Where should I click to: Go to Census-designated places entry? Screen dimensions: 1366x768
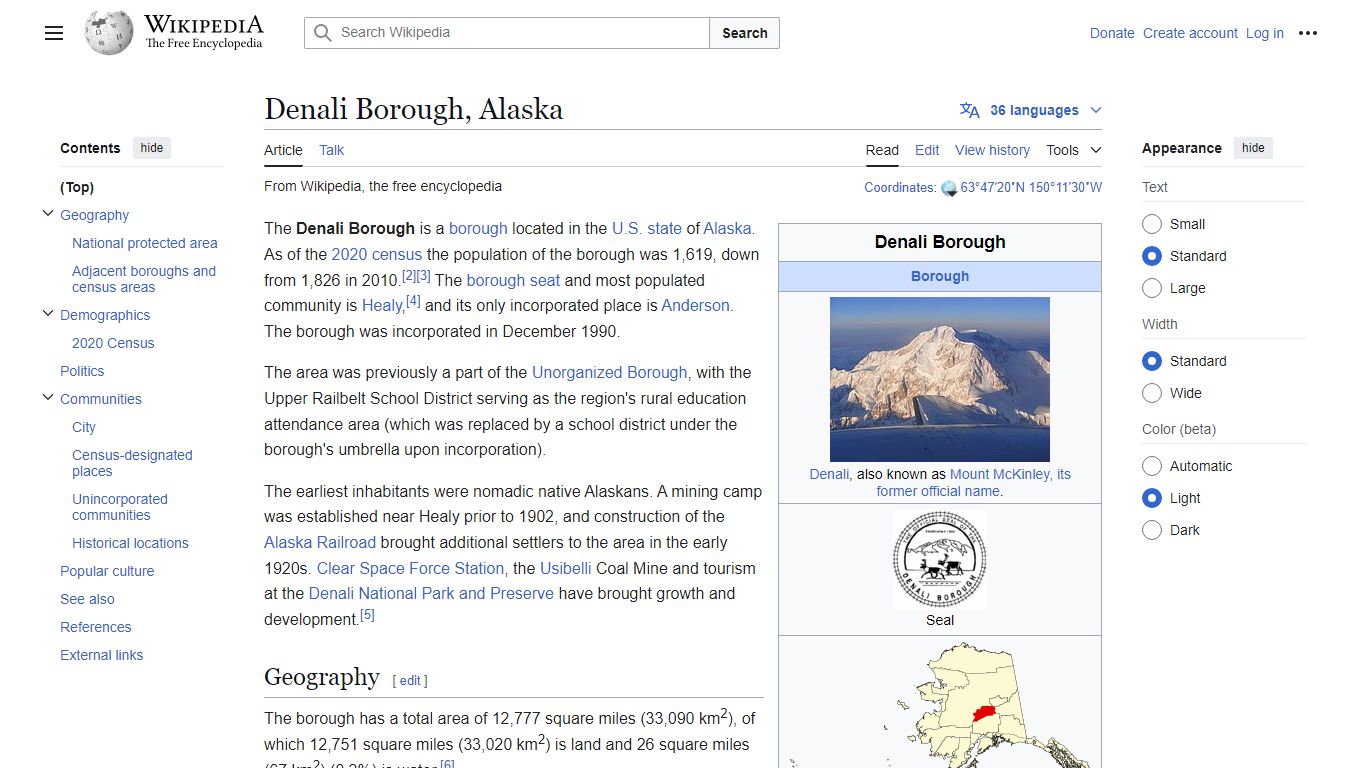pyautogui.click(x=132, y=463)
